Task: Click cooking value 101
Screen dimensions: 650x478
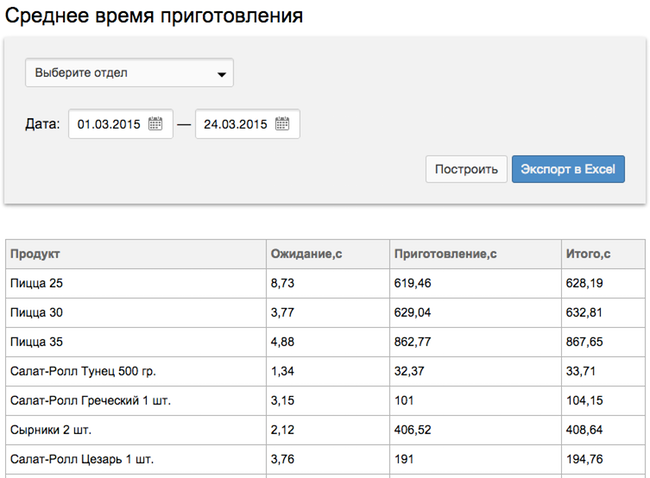Action: coord(404,401)
